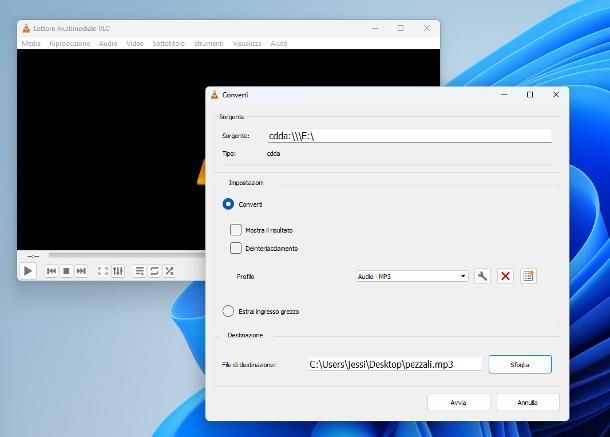Create a new profile icon
610x437 pixels.
[x=528, y=276]
